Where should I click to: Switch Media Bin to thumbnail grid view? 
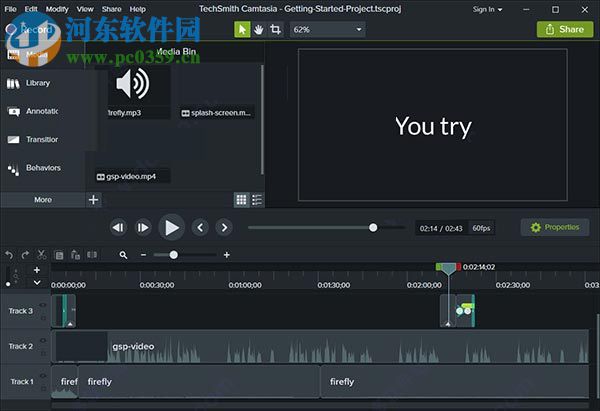point(241,199)
